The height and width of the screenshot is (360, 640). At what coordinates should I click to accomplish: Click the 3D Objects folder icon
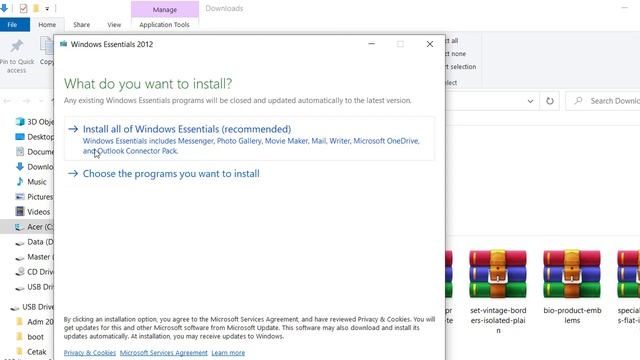tap(20, 122)
